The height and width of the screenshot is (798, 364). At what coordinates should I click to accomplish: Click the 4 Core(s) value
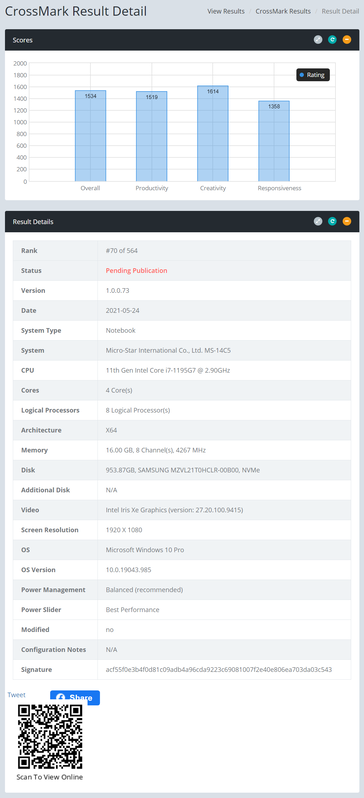(x=119, y=390)
